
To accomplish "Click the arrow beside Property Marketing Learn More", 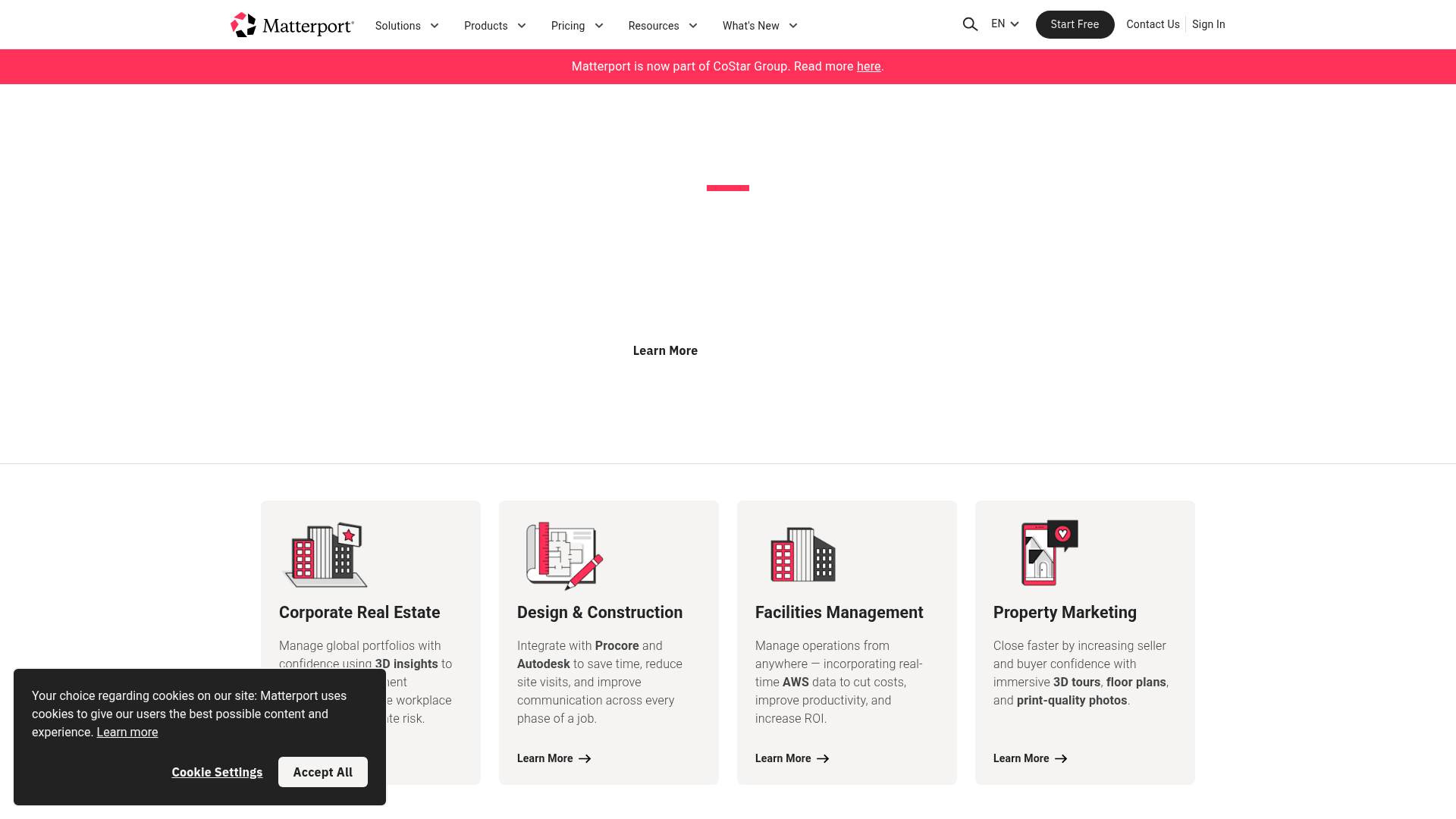I will coord(1061,758).
